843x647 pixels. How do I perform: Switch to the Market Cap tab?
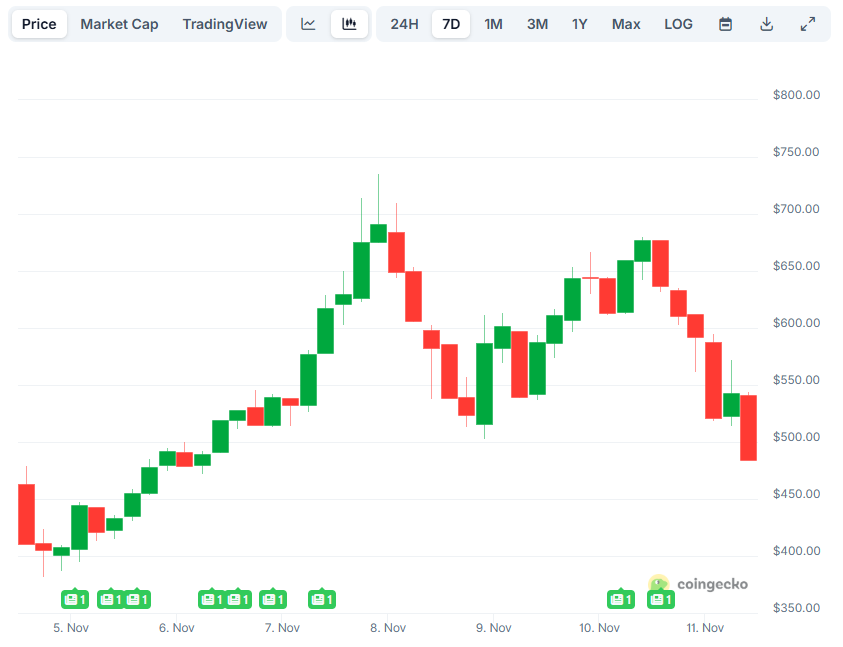[119, 23]
